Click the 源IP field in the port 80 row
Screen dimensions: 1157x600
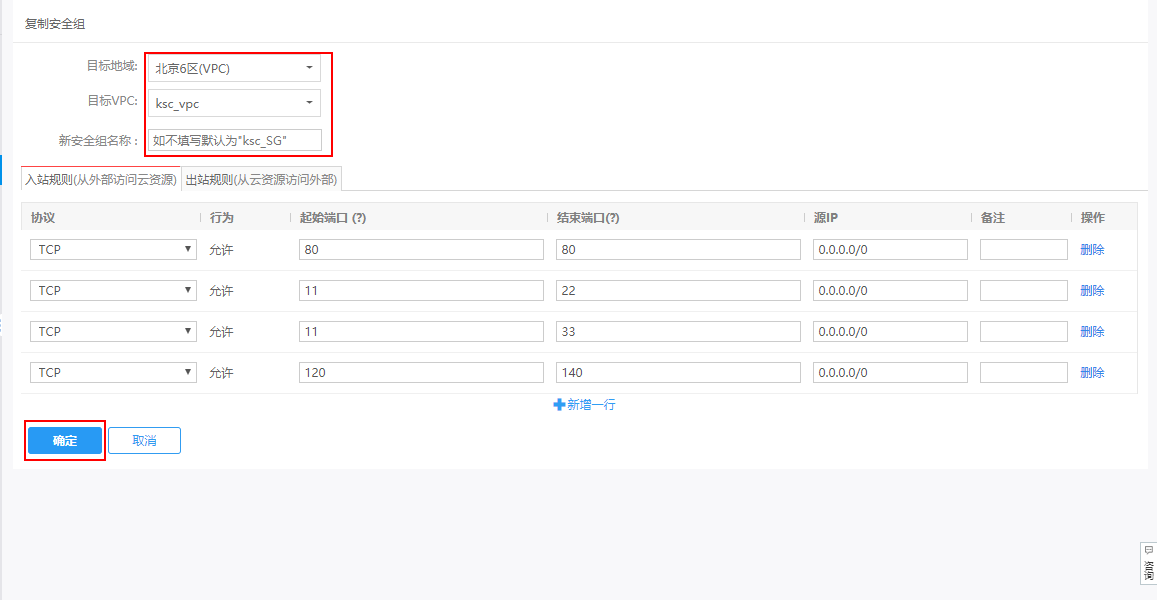click(890, 249)
